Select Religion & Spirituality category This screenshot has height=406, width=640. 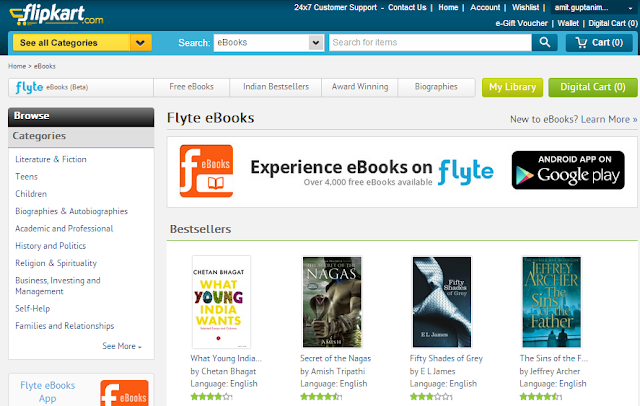pos(56,263)
